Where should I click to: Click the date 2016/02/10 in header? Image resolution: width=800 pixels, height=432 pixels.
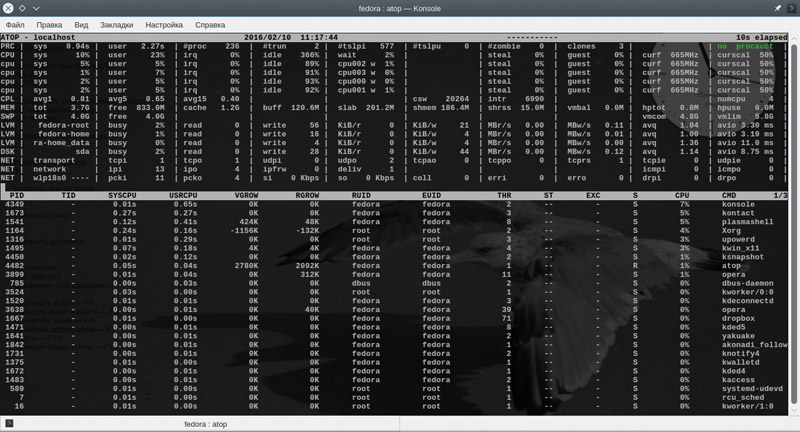267,37
